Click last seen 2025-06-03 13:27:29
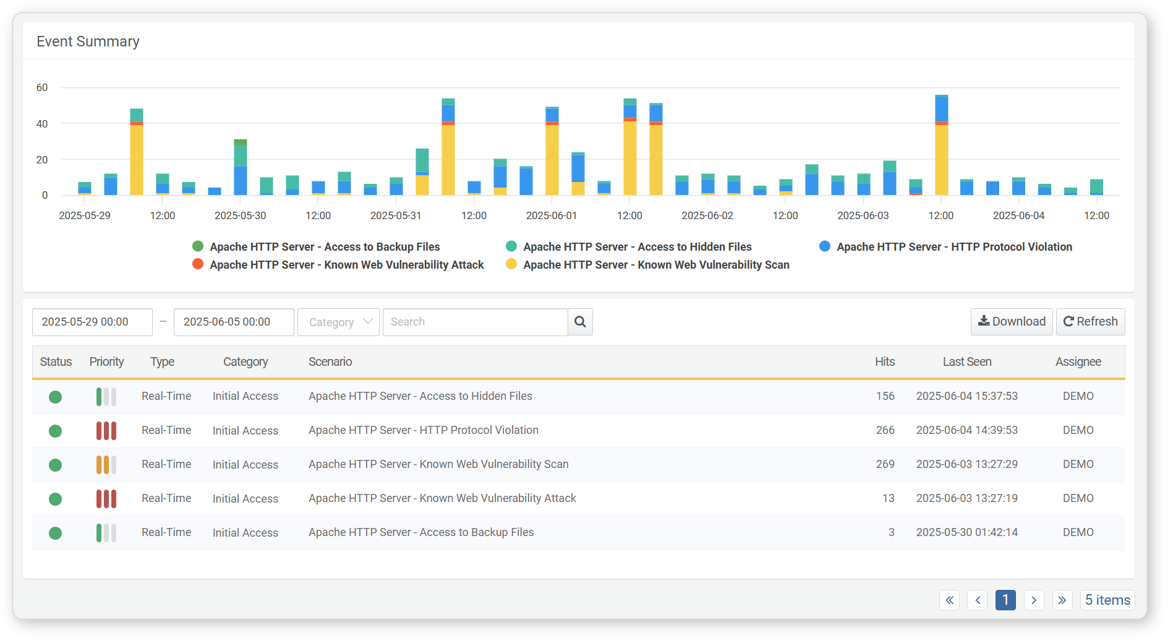This screenshot has width=1168, height=640. coord(967,464)
